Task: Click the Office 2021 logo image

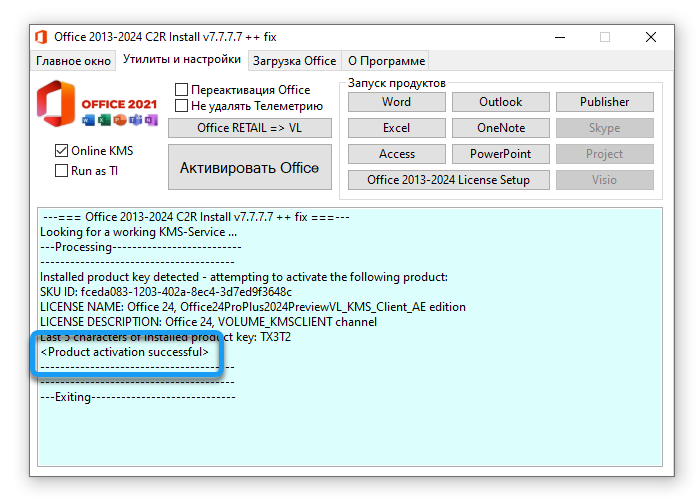Action: click(x=97, y=104)
